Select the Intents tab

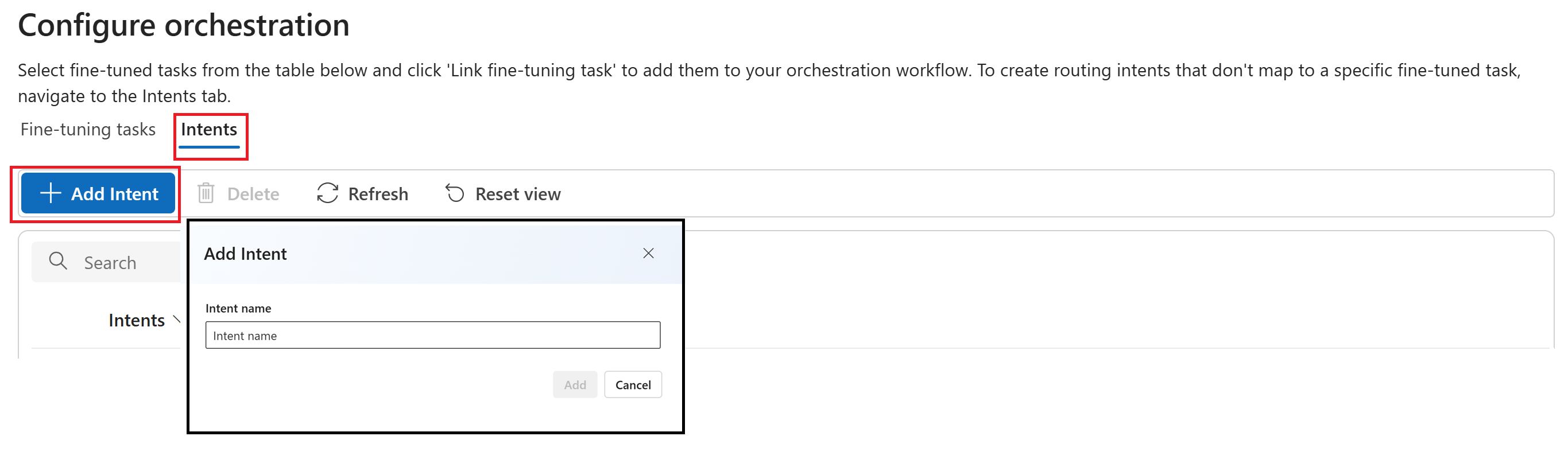209,130
